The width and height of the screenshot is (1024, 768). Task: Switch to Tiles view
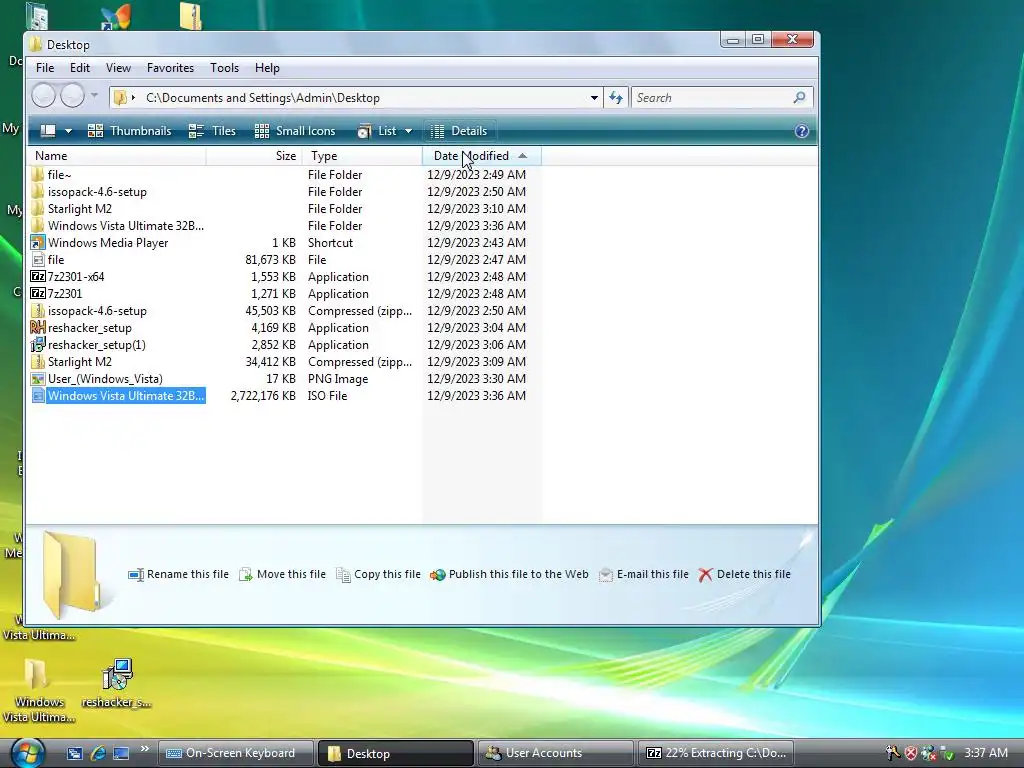[x=212, y=131]
